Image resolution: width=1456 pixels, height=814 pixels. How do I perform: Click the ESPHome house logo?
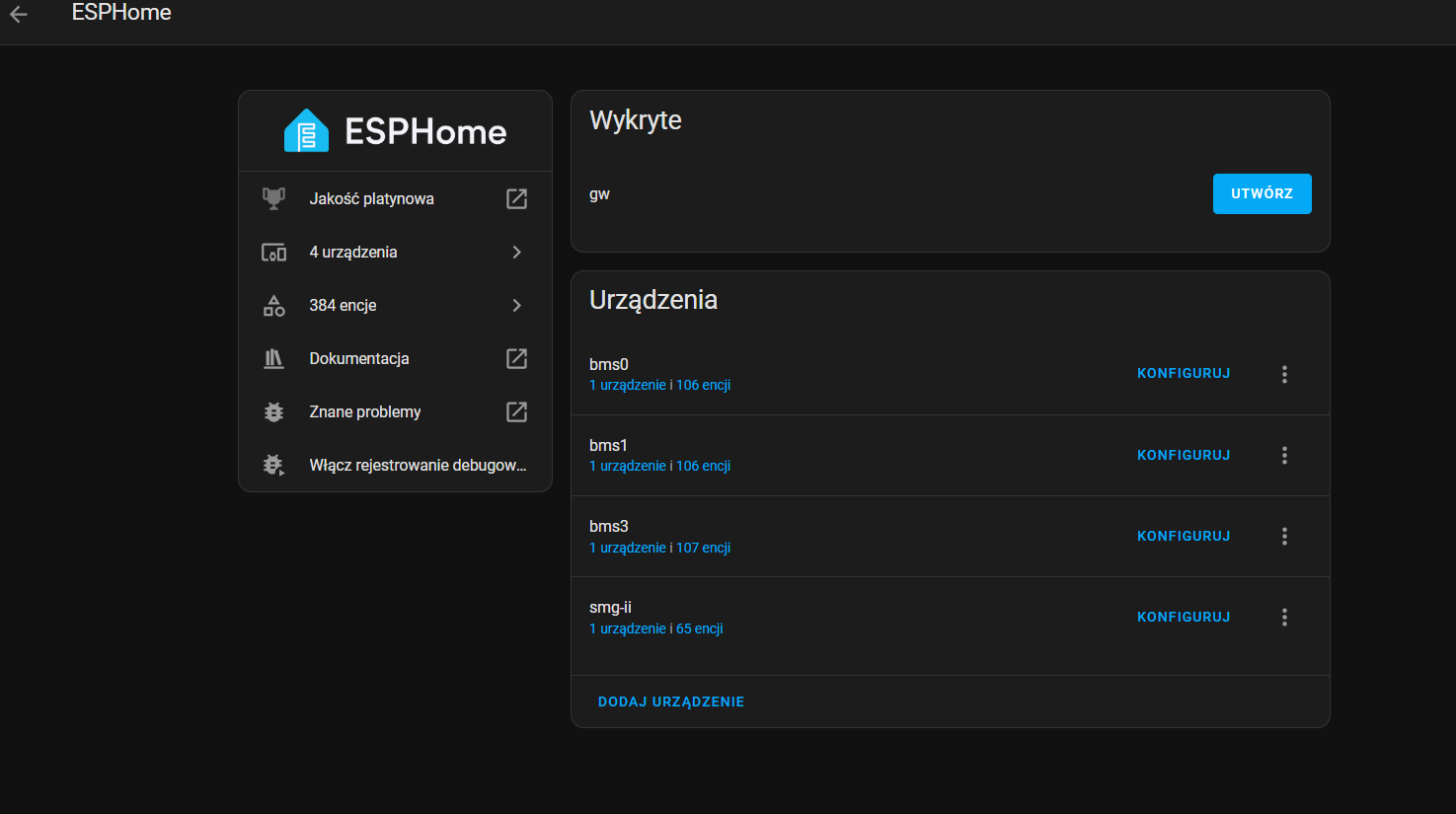coord(306,130)
